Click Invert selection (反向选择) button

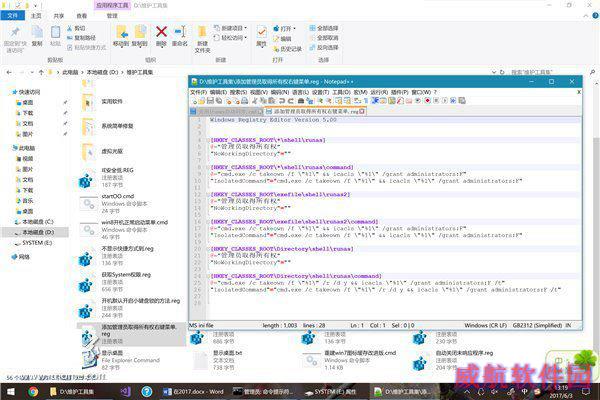(x=324, y=47)
